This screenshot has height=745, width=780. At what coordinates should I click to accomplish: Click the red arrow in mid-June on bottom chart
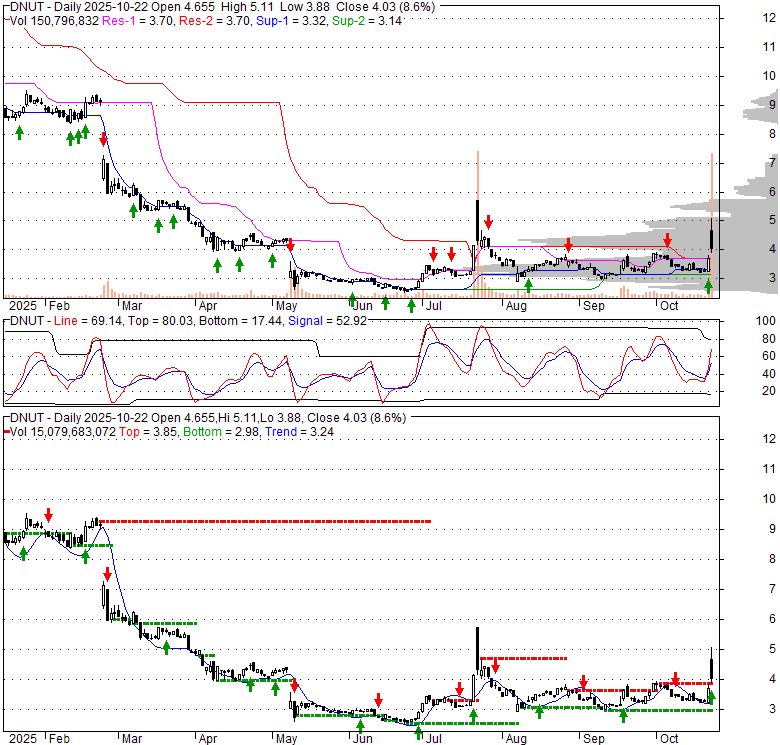click(x=379, y=700)
